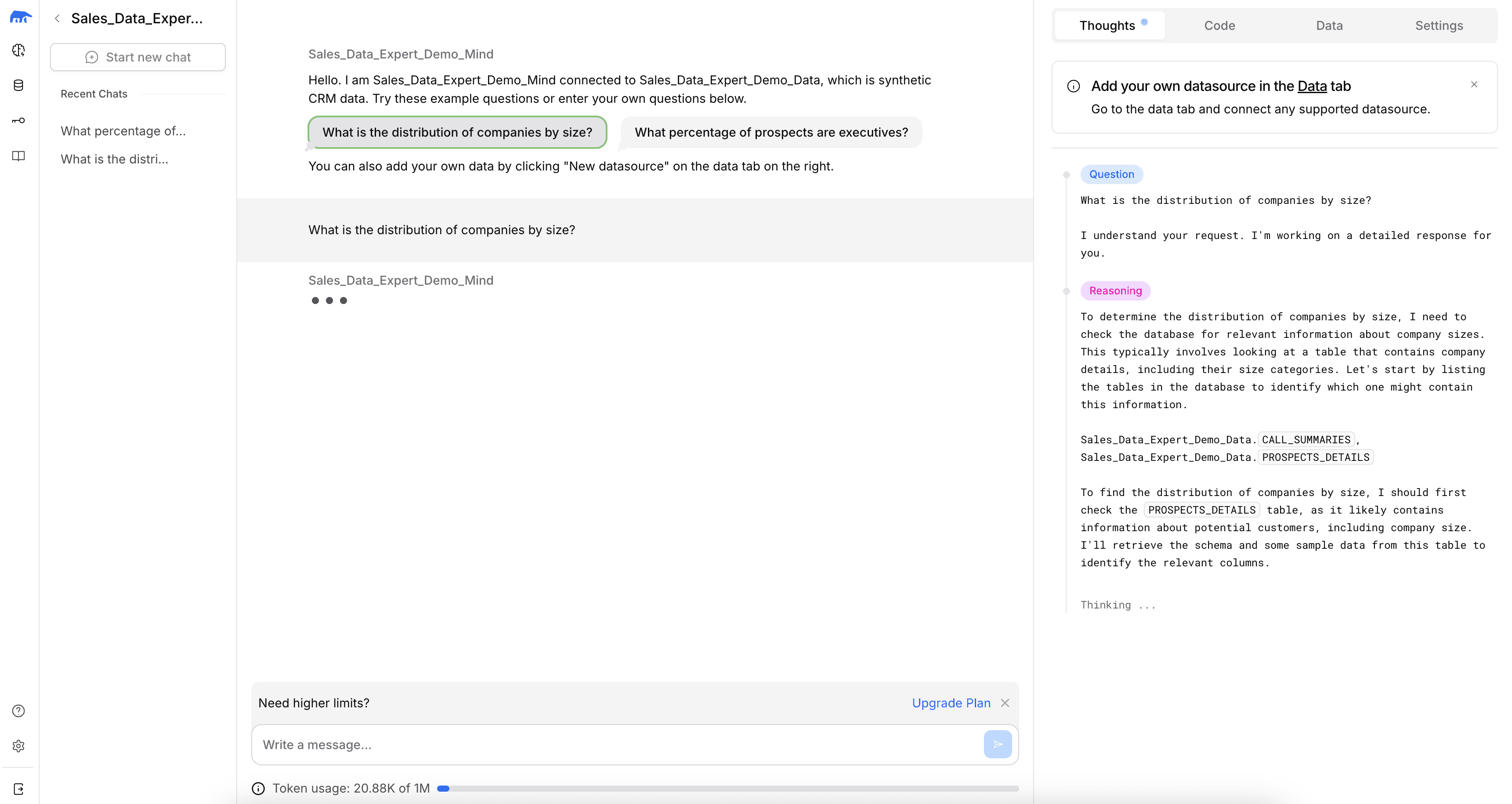Click What is the distribution example prompt
Viewport: 1512px width, 804px height.
click(x=457, y=132)
